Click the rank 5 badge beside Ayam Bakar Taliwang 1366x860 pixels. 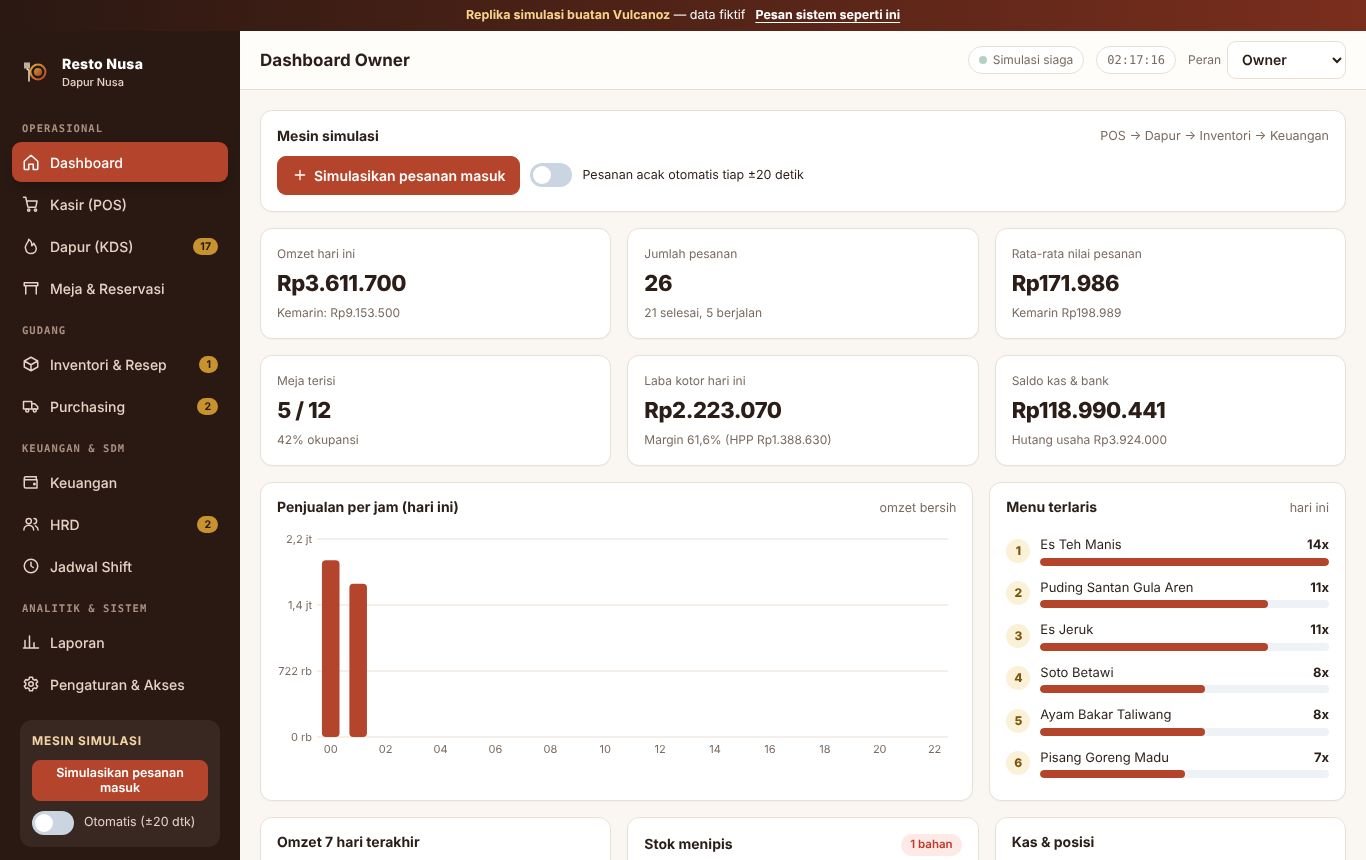coord(1018,720)
